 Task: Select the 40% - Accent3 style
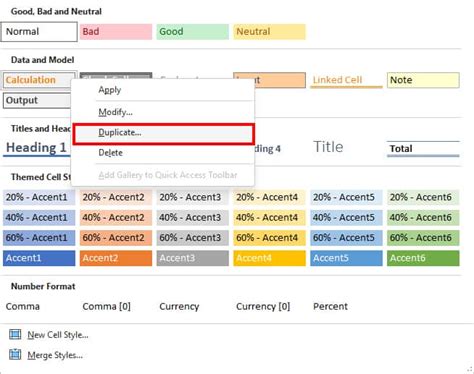coord(193,217)
